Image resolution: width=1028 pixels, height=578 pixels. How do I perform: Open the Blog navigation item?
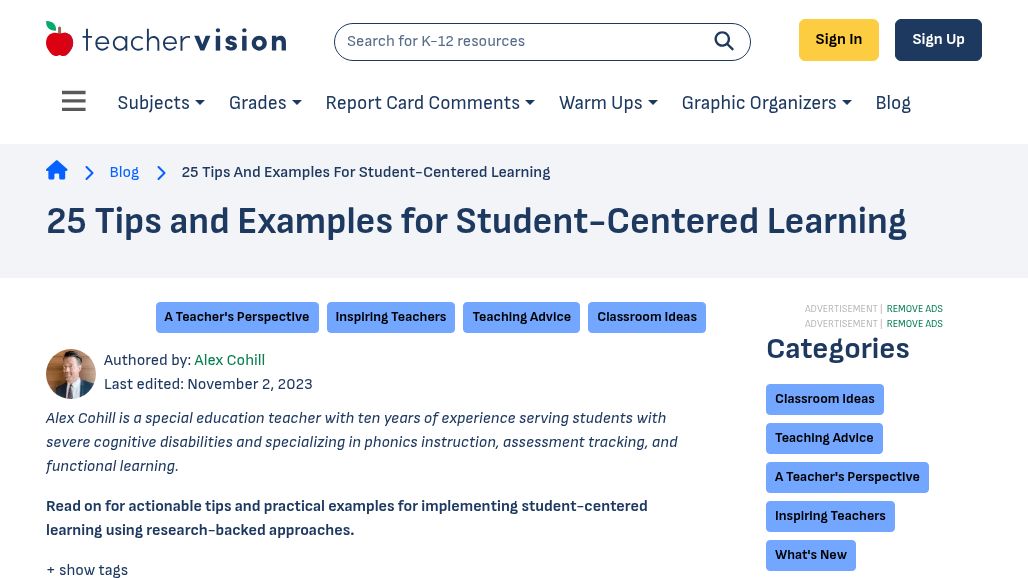892,103
